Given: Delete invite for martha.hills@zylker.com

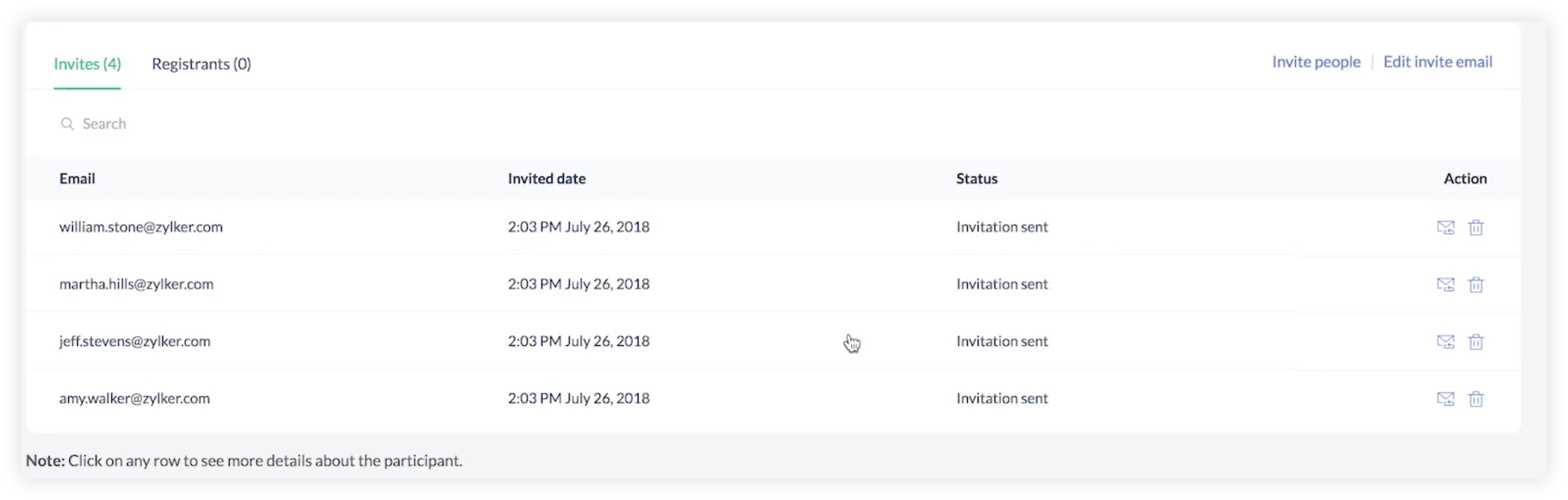Looking at the screenshot, I should pyautogui.click(x=1476, y=284).
